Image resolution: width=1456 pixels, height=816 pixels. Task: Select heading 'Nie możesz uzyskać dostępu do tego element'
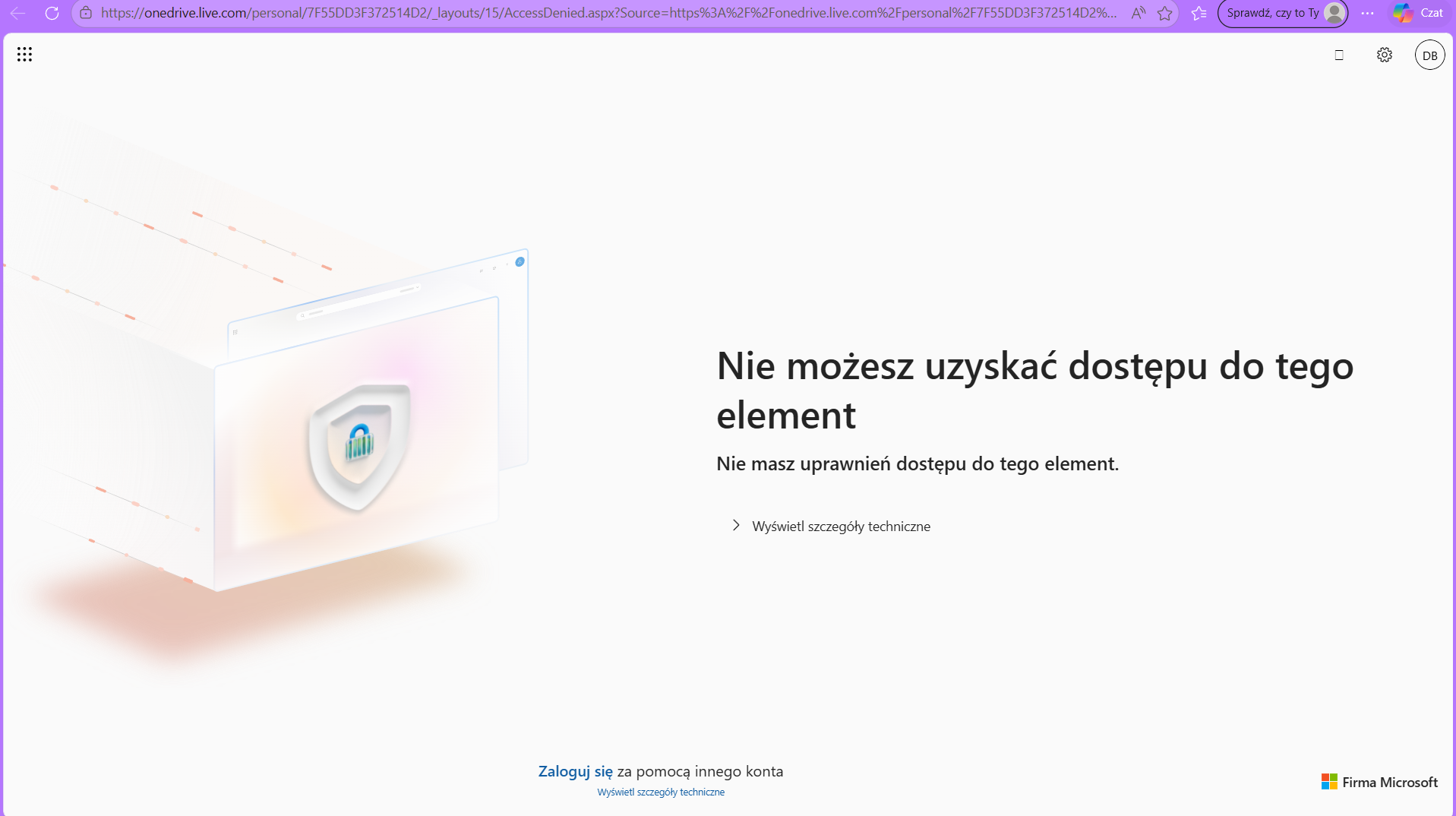[1034, 391]
